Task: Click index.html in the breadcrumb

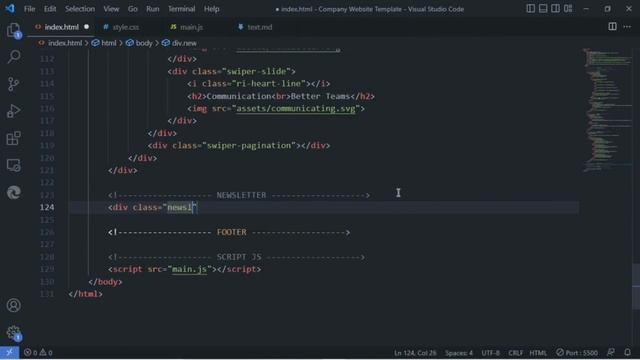Action: [65, 43]
